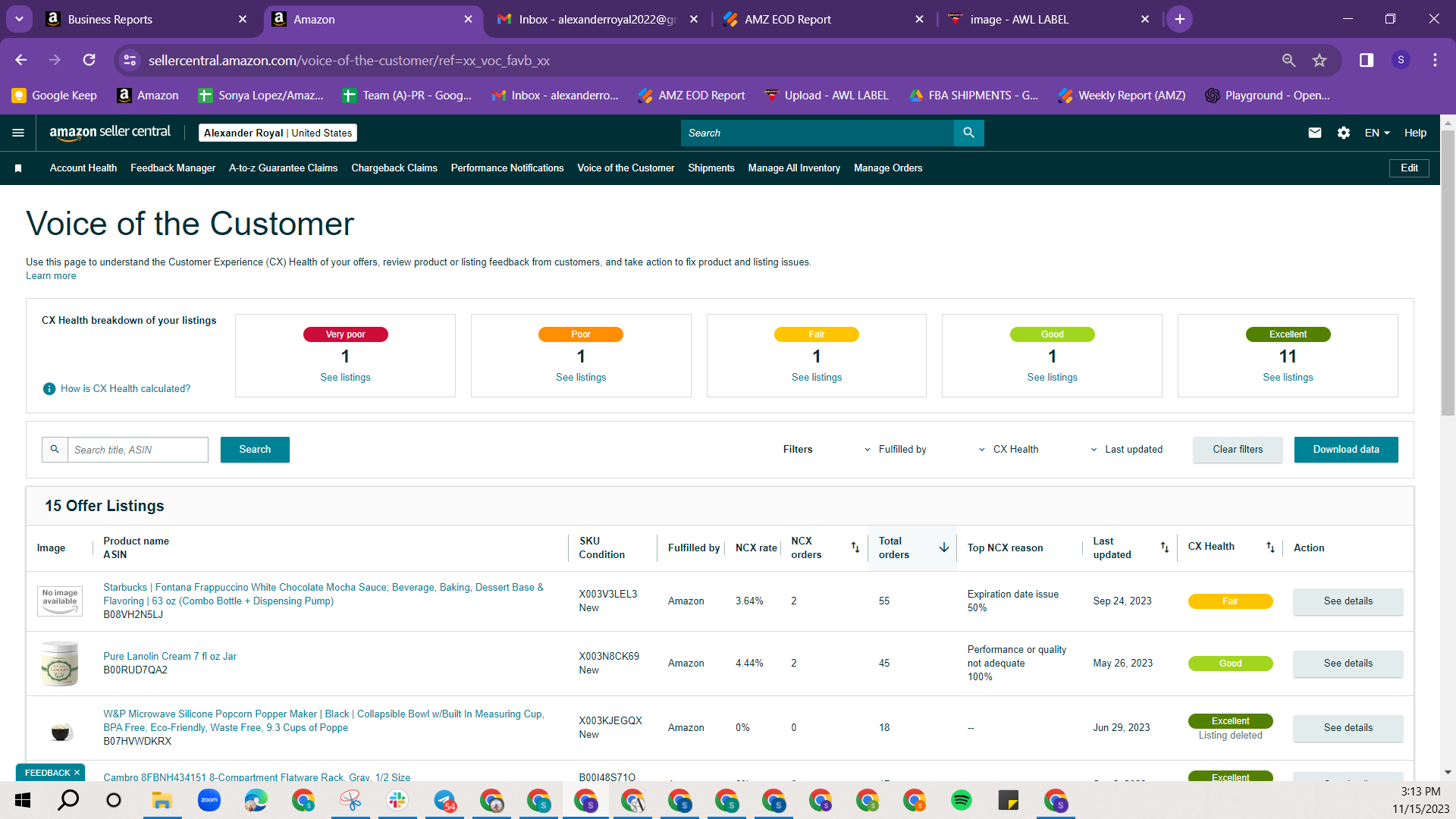Open Windows Start menu
This screenshot has width=1456, height=819.
click(23, 800)
